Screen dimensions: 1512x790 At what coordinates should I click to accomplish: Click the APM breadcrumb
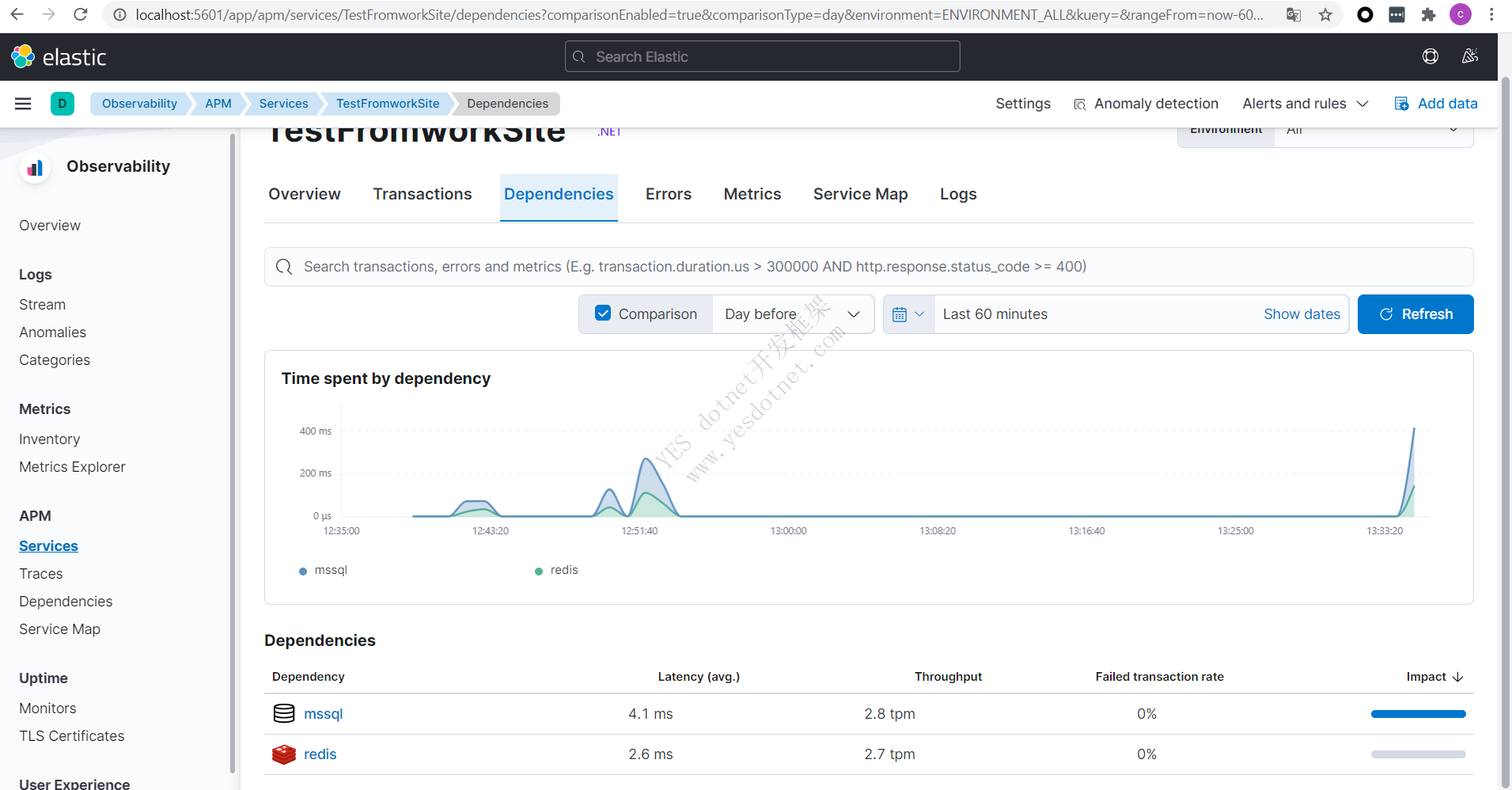point(218,104)
